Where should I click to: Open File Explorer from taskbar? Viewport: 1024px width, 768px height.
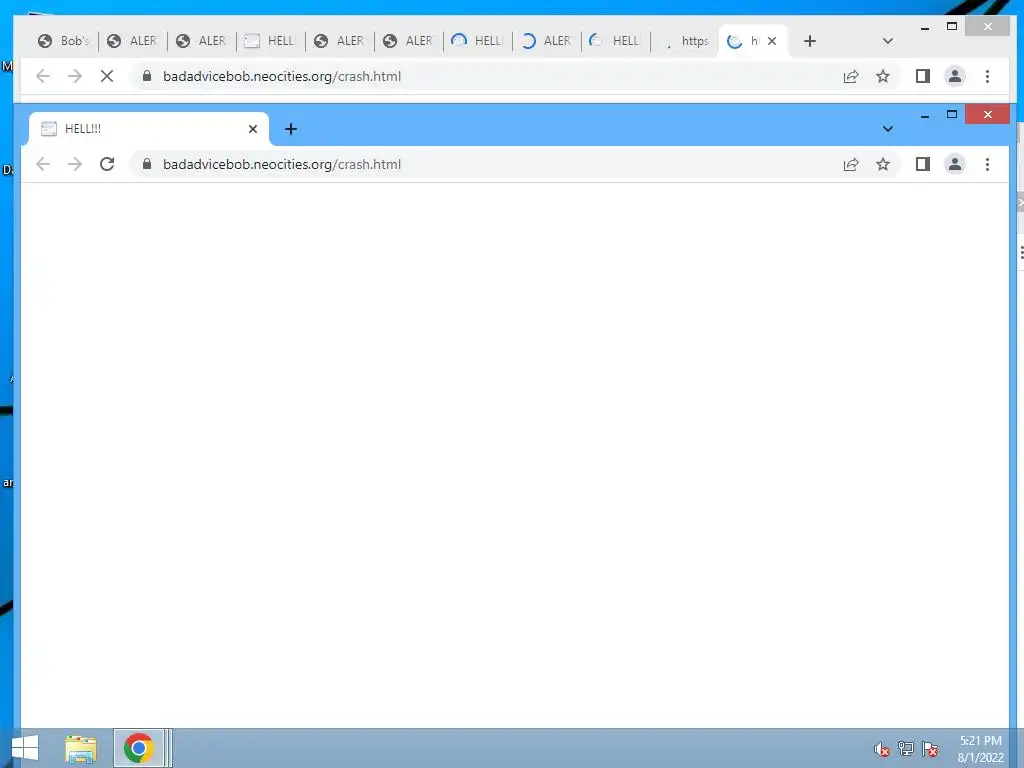81,748
